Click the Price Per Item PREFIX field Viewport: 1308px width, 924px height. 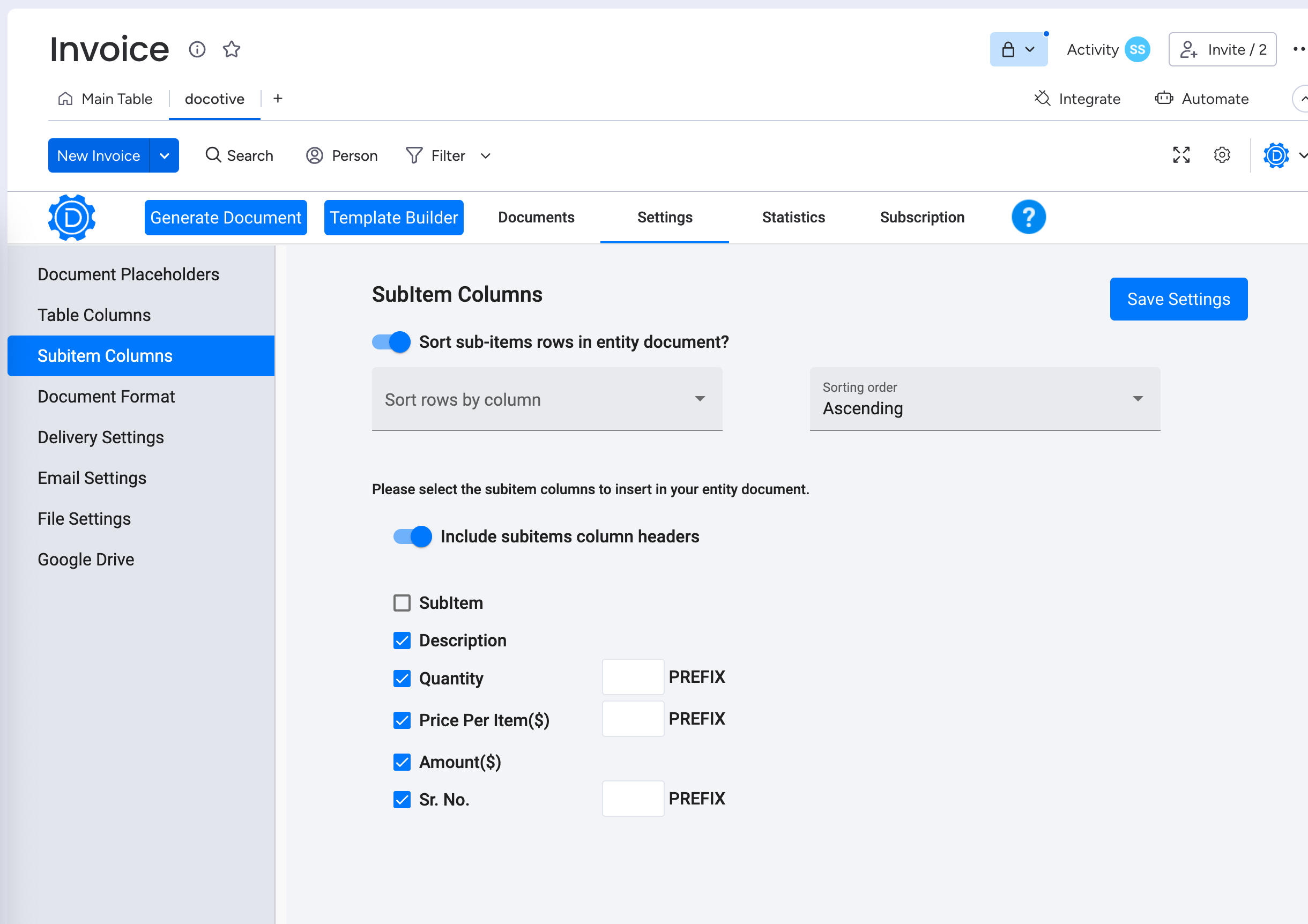tap(633, 719)
